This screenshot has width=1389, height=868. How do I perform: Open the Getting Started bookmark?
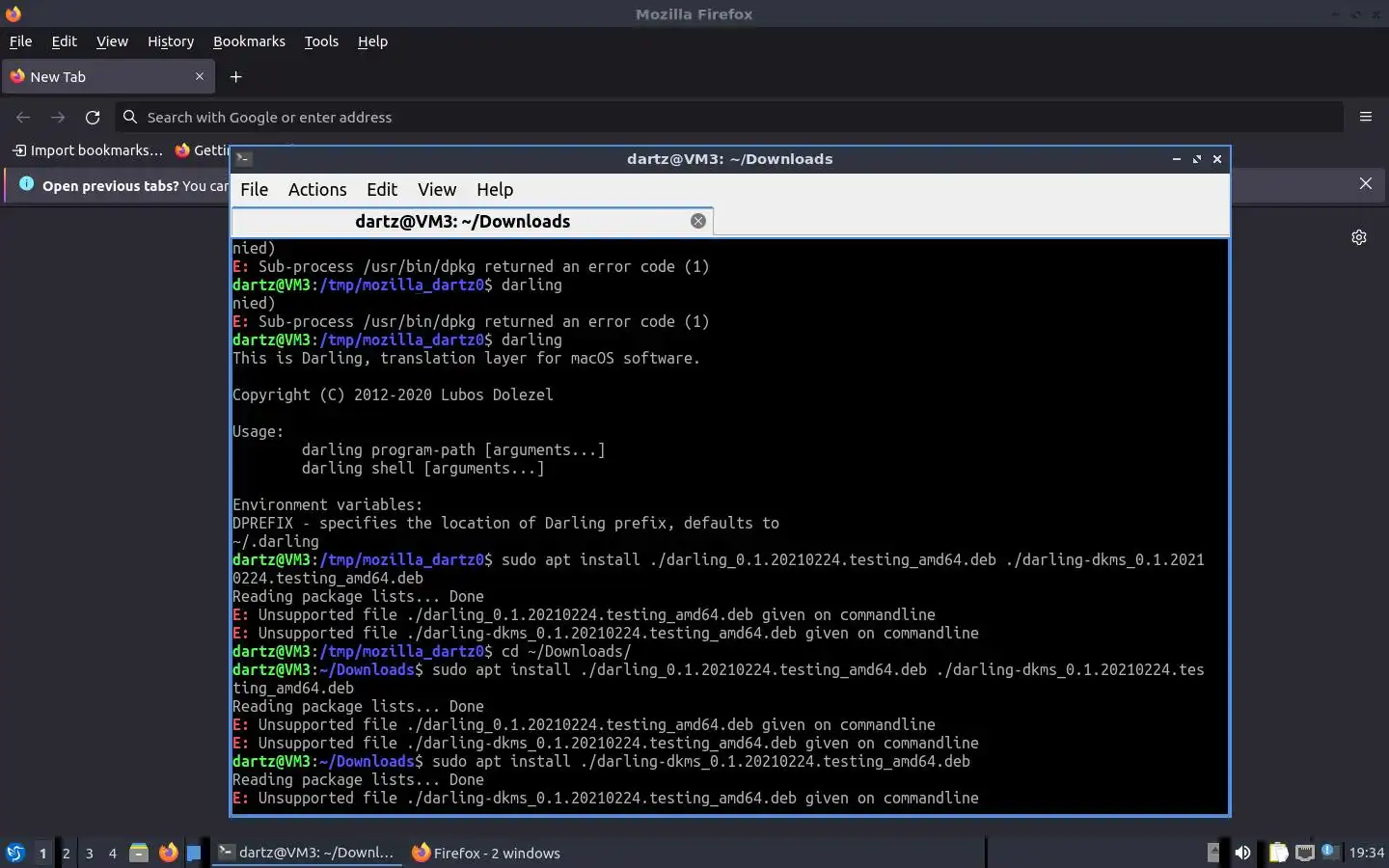(x=203, y=150)
